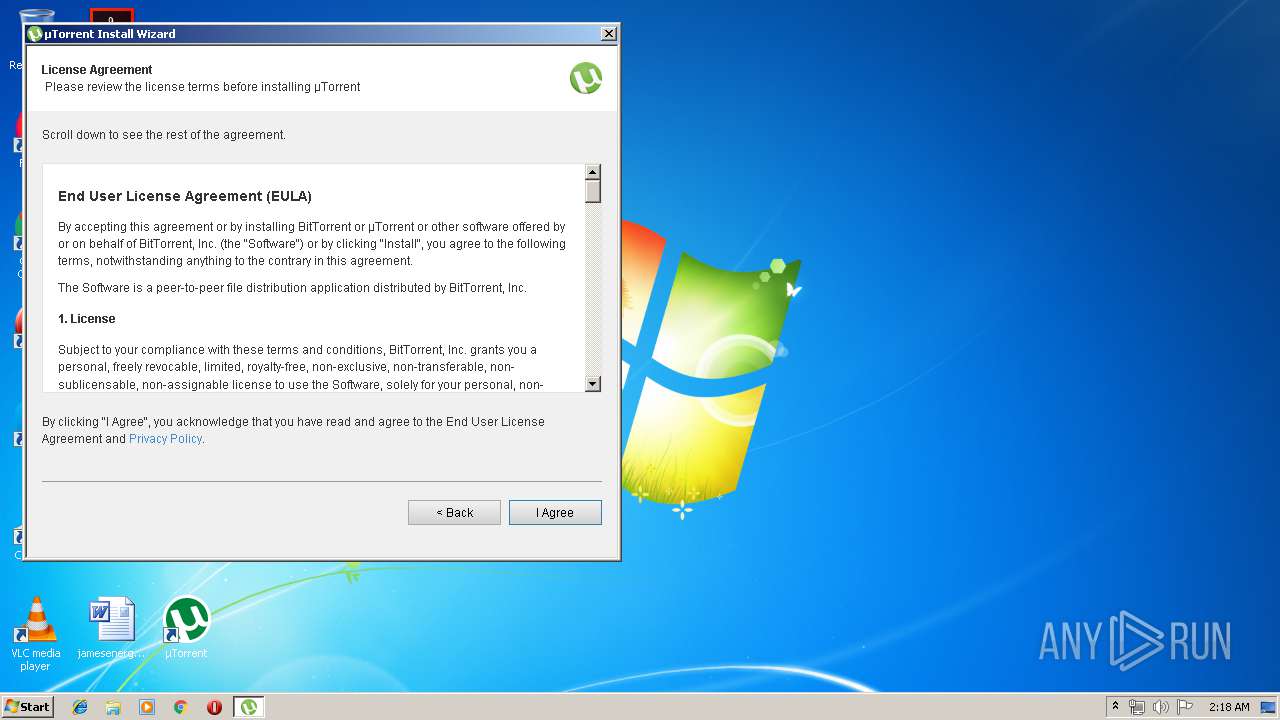This screenshot has width=1280, height=720.
Task: Click 'Scroll down to see the rest' text
Action: click(164, 135)
